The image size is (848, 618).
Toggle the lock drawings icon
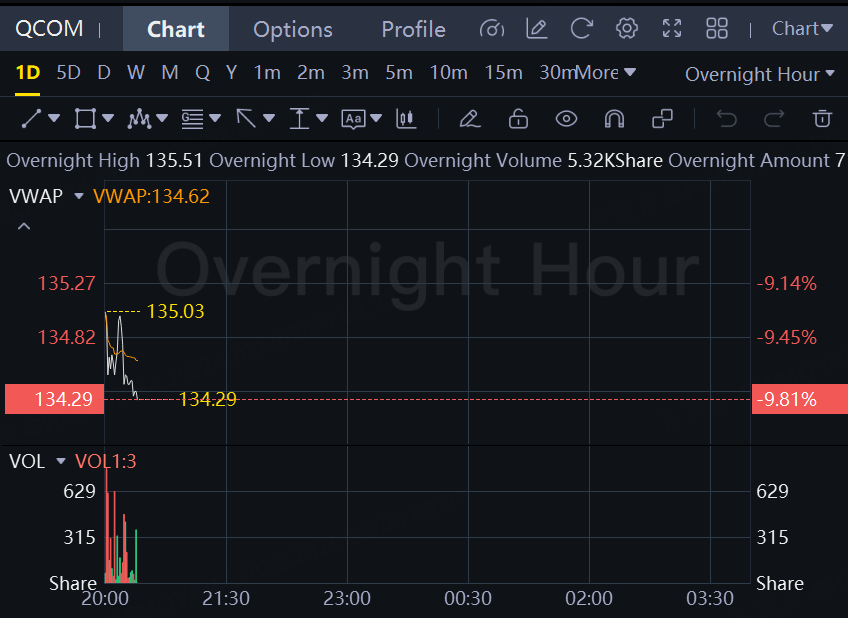click(518, 119)
